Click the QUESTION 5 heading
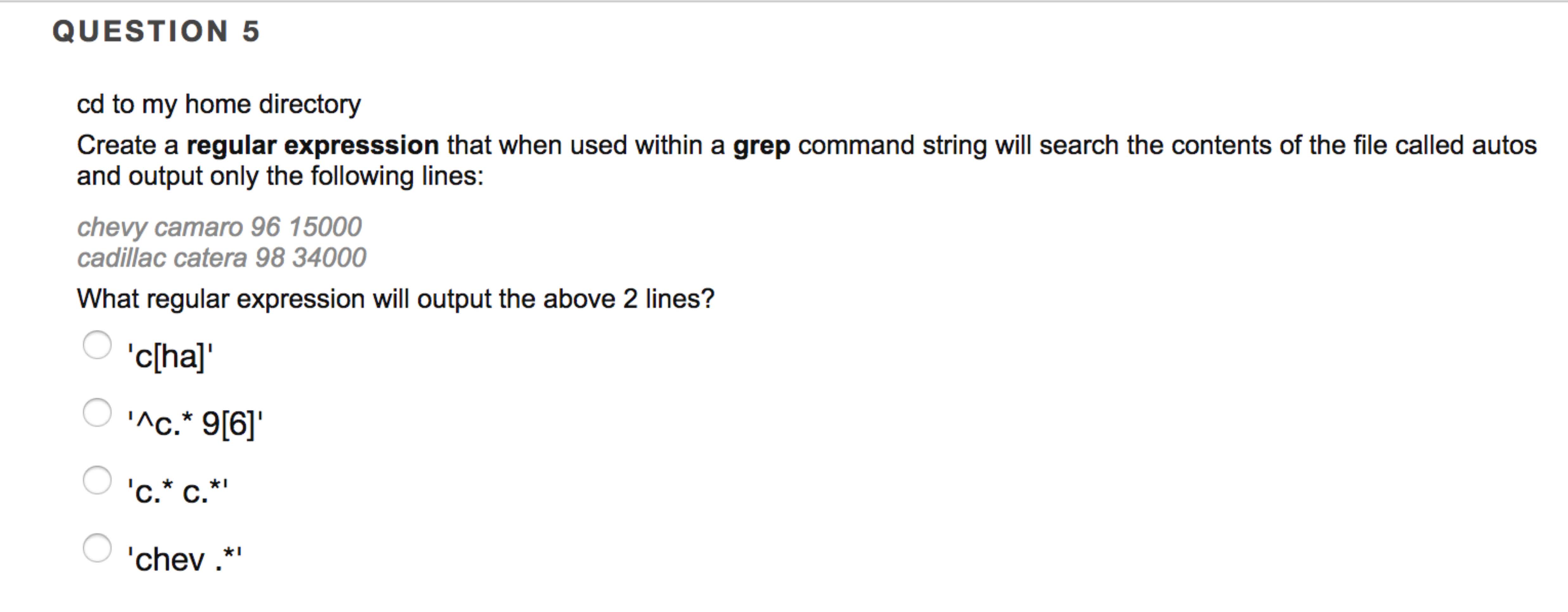 click(x=156, y=32)
